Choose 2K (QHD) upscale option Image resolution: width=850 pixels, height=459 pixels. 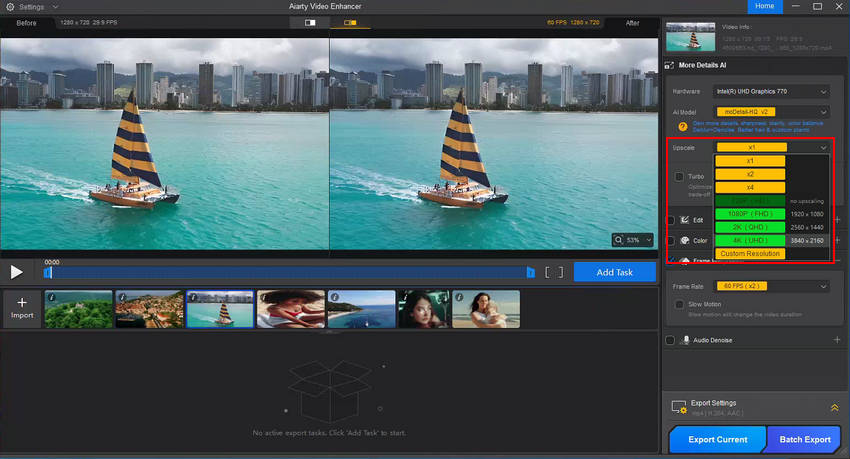[x=750, y=227]
